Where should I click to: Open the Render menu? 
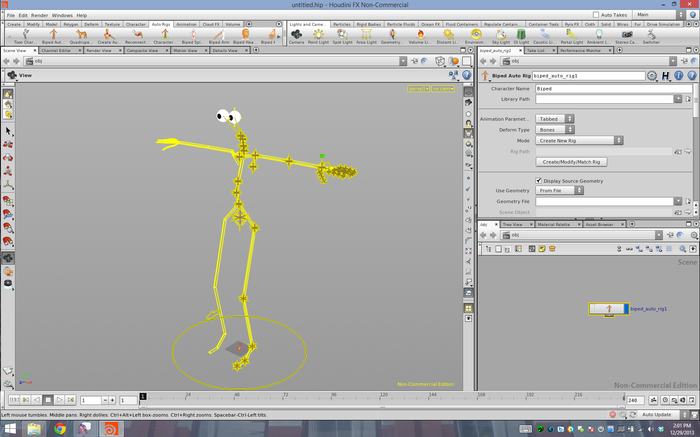coord(39,15)
